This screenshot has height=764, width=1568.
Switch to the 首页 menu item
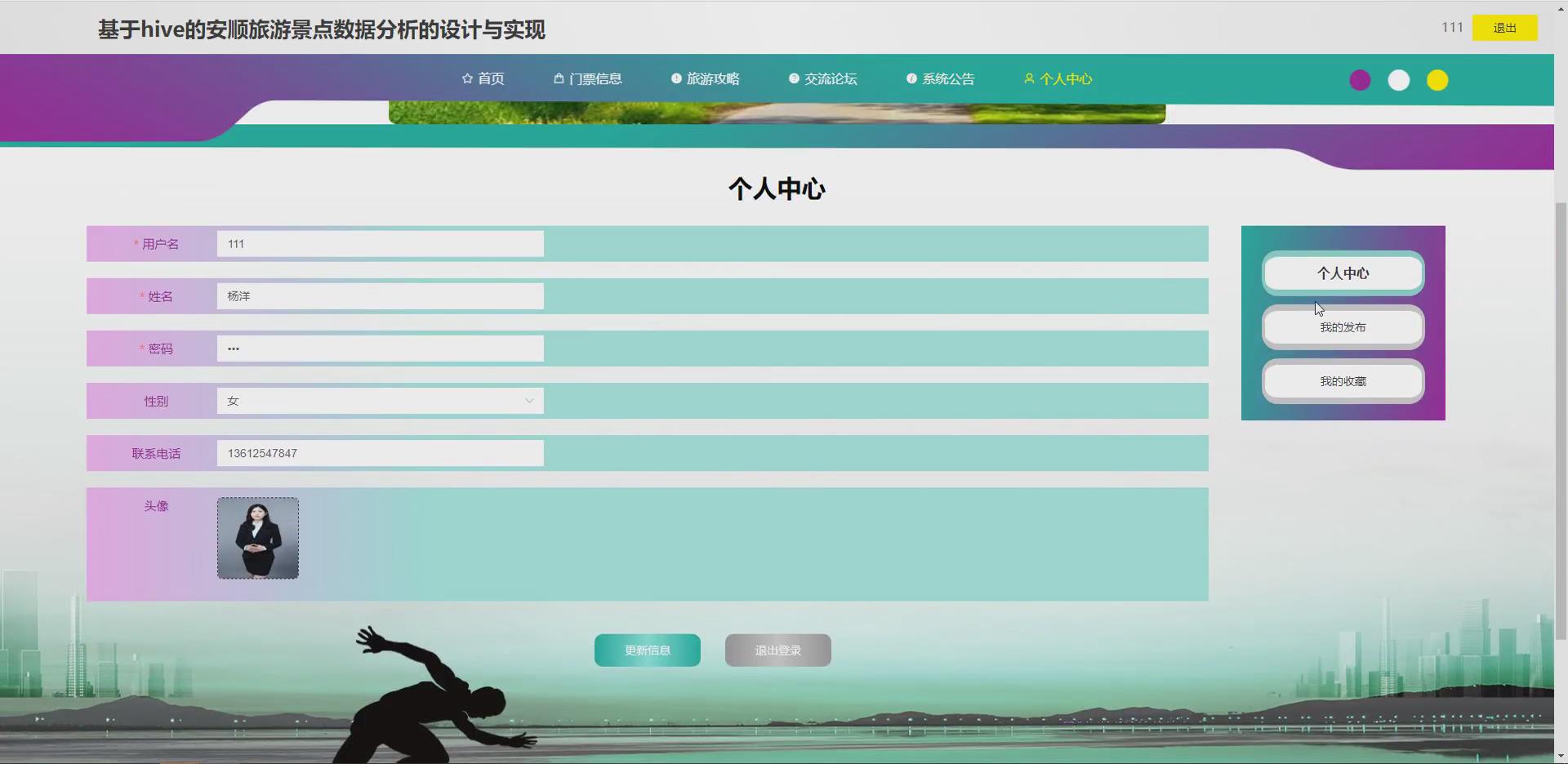490,78
